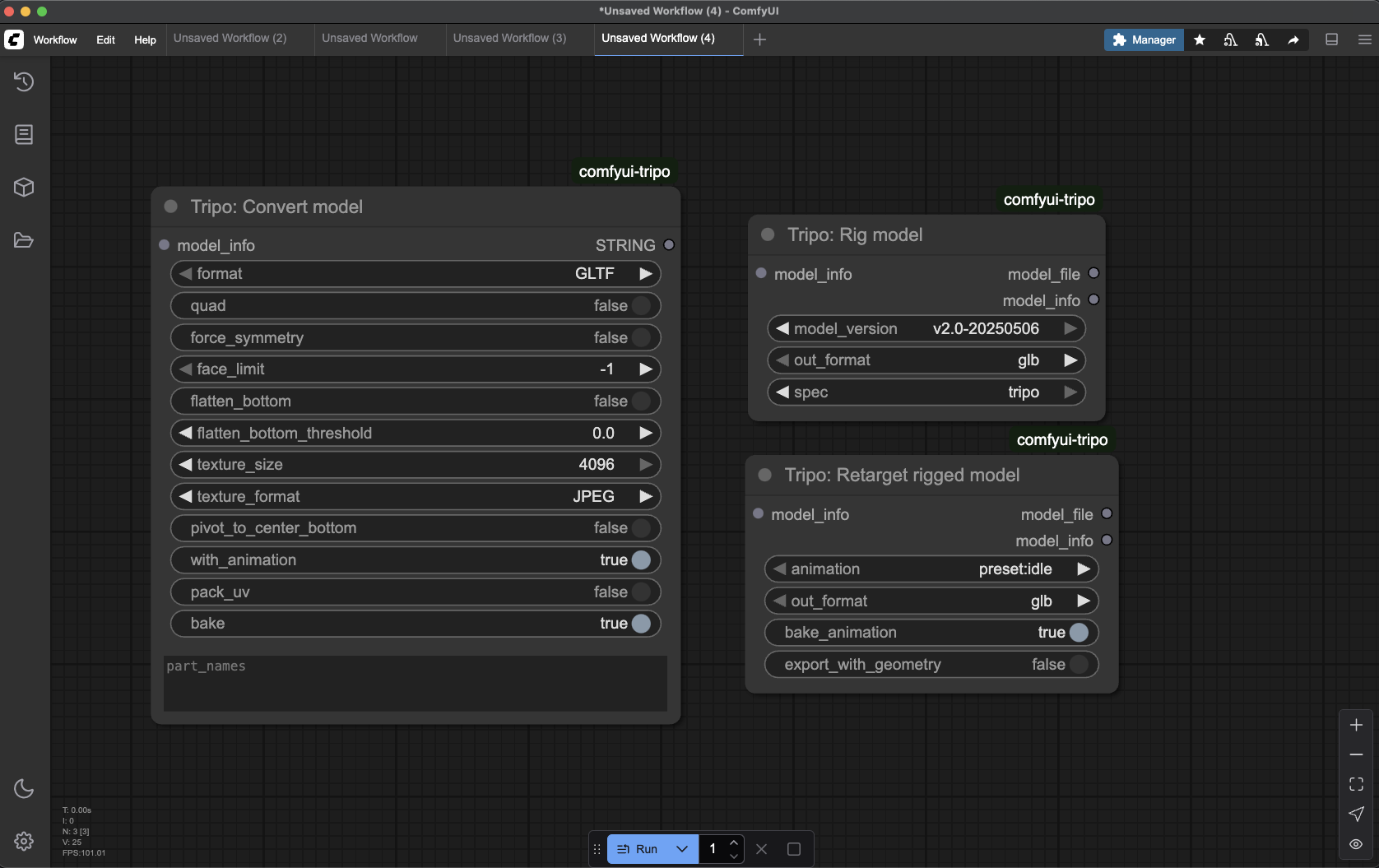Grab the Run toolbar drag handle dots
Image resolution: width=1379 pixels, height=868 pixels.
597,849
